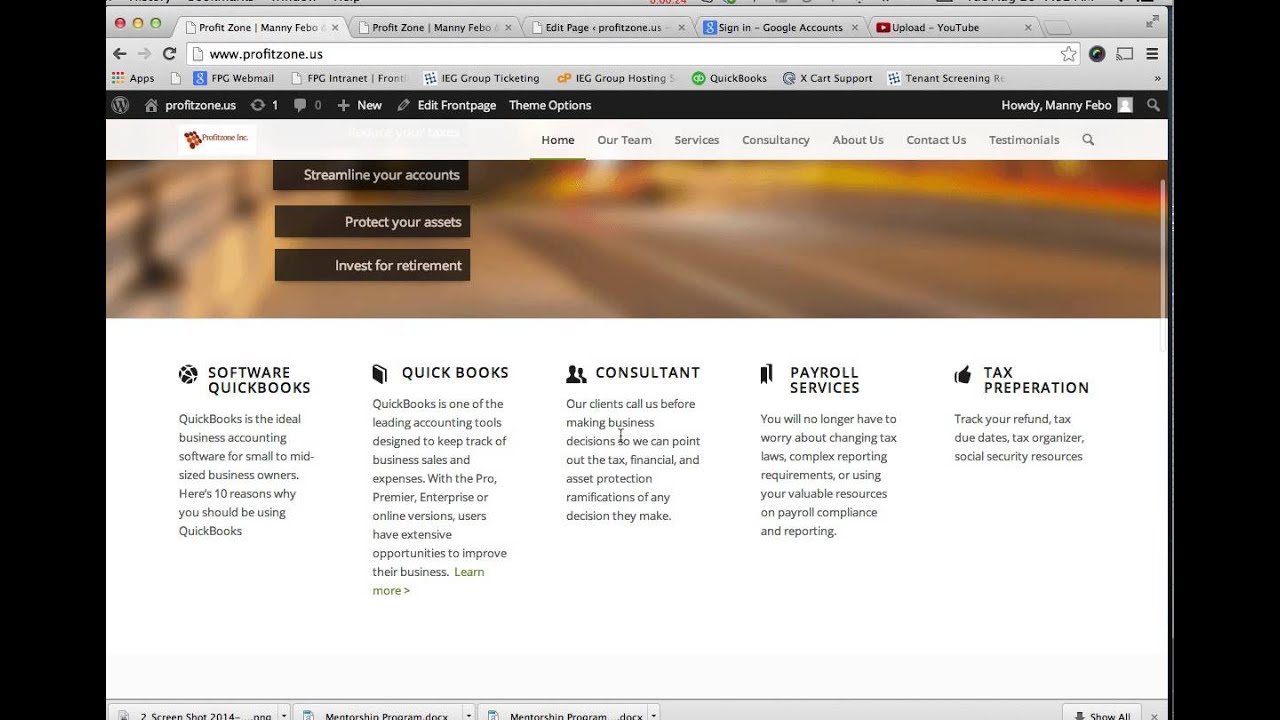Select Home in the site navigation
1280x720 pixels.
point(558,140)
